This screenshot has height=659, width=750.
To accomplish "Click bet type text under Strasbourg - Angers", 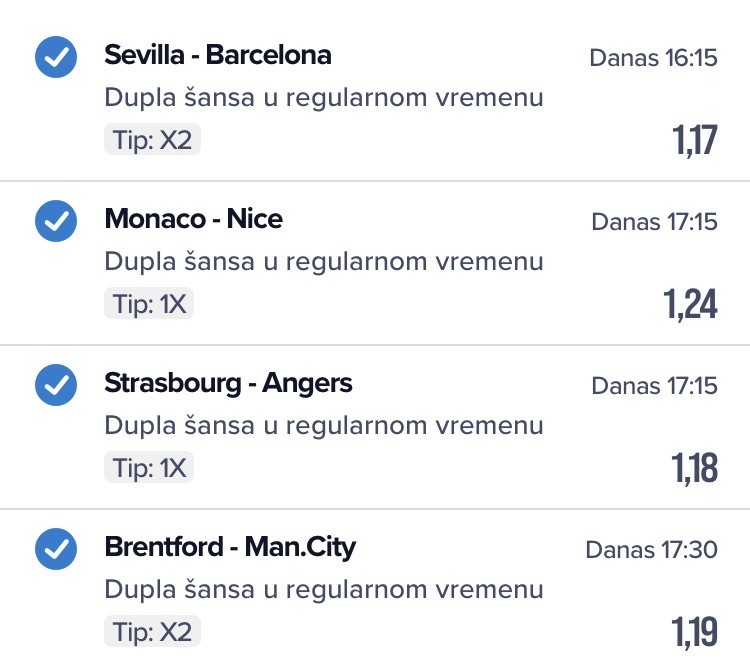I will point(324,425).
